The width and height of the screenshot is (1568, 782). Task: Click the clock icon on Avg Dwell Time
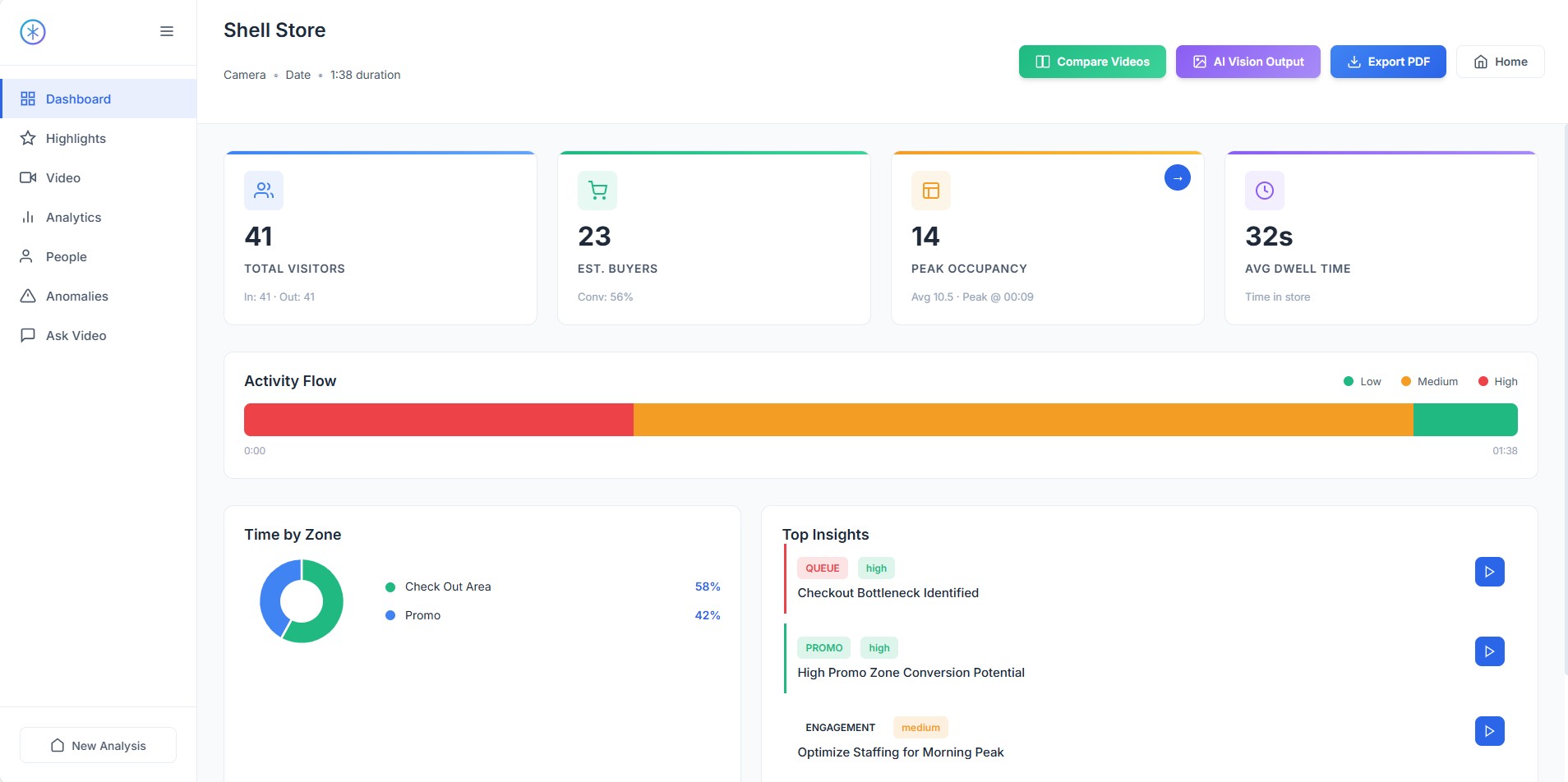pos(1265,191)
